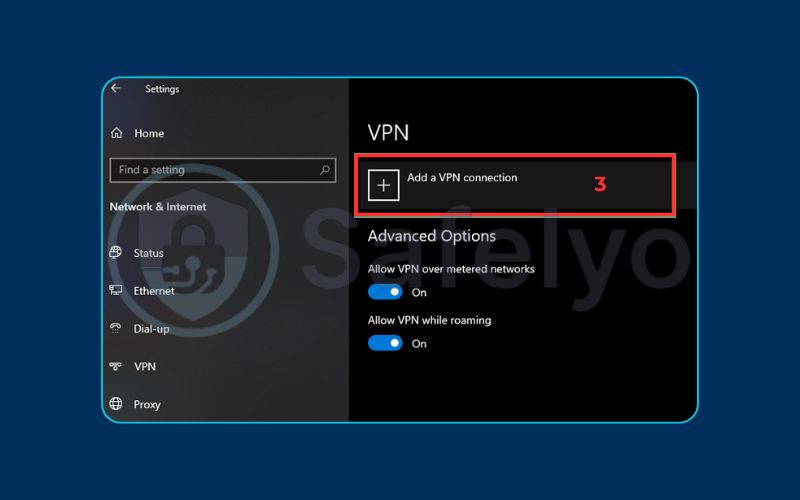Click the plus icon for adding a VPN
The image size is (800, 500).
384,185
